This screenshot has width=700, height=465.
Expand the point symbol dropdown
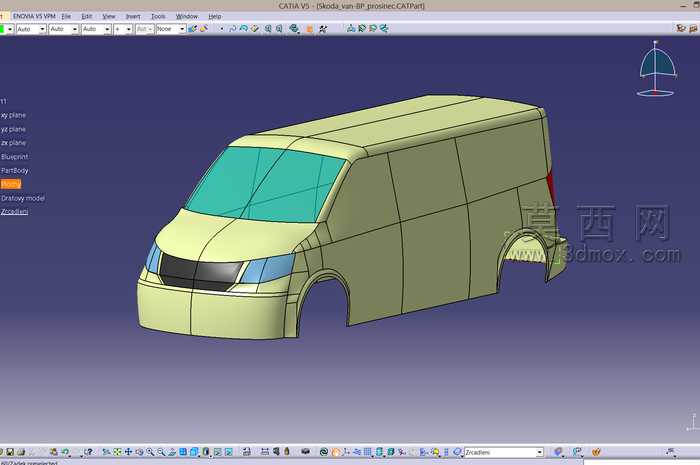click(129, 29)
